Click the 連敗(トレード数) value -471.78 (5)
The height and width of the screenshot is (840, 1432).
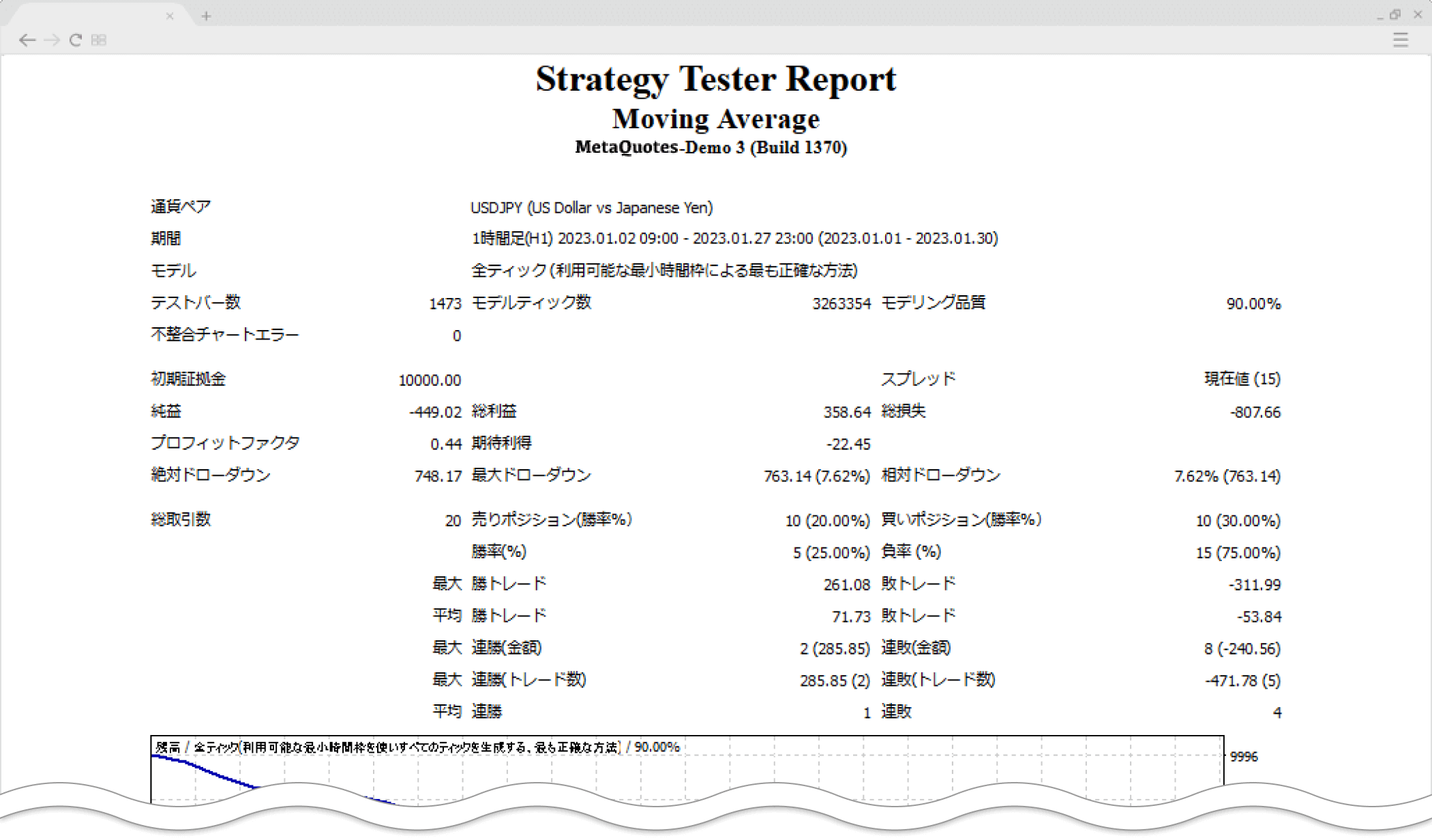(x=1243, y=680)
